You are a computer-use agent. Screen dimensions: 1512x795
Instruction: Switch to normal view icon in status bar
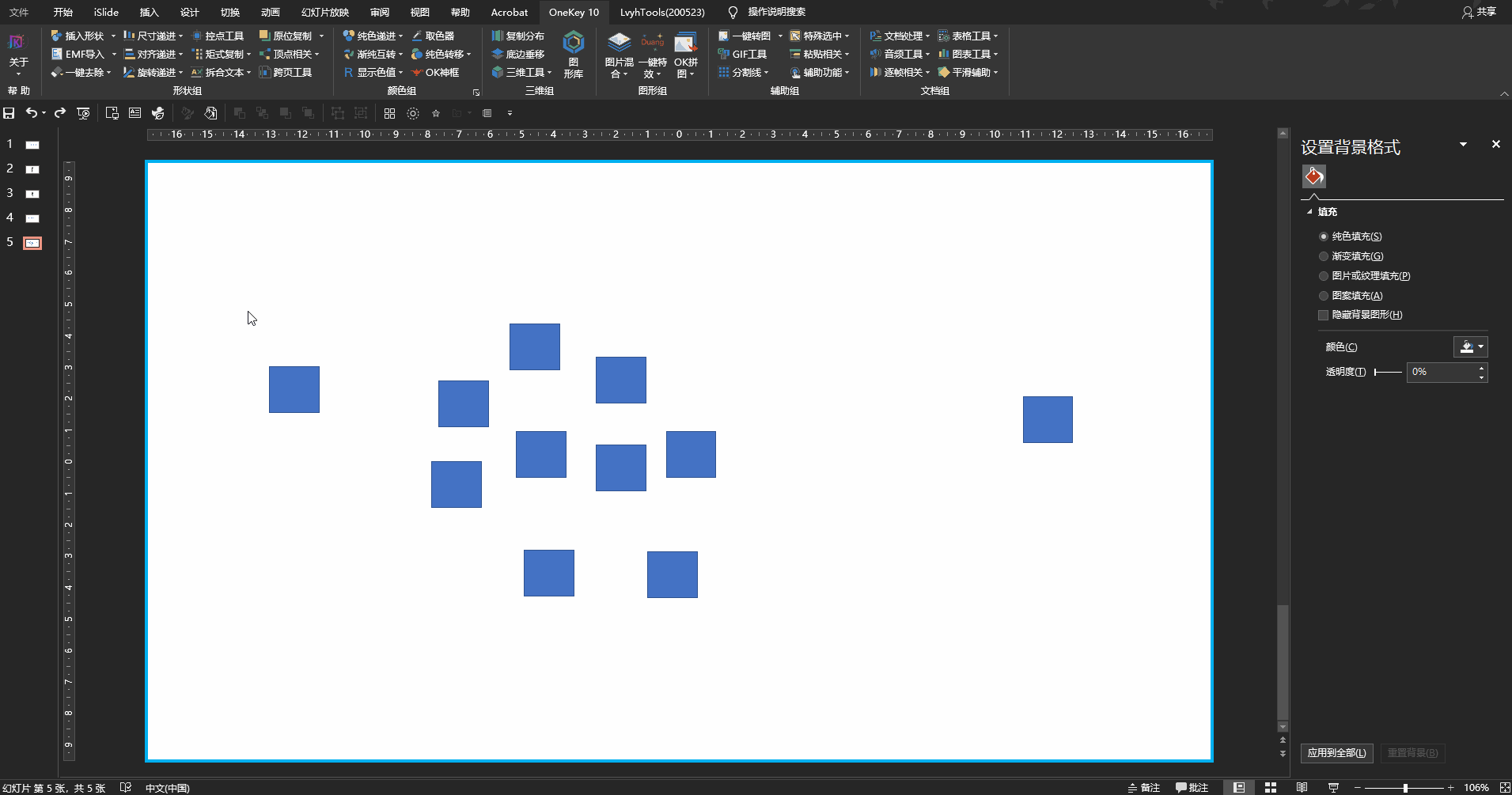1239,788
